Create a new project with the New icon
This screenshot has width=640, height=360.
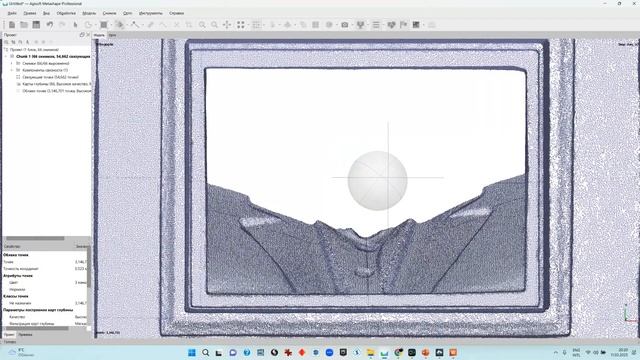[12, 25]
